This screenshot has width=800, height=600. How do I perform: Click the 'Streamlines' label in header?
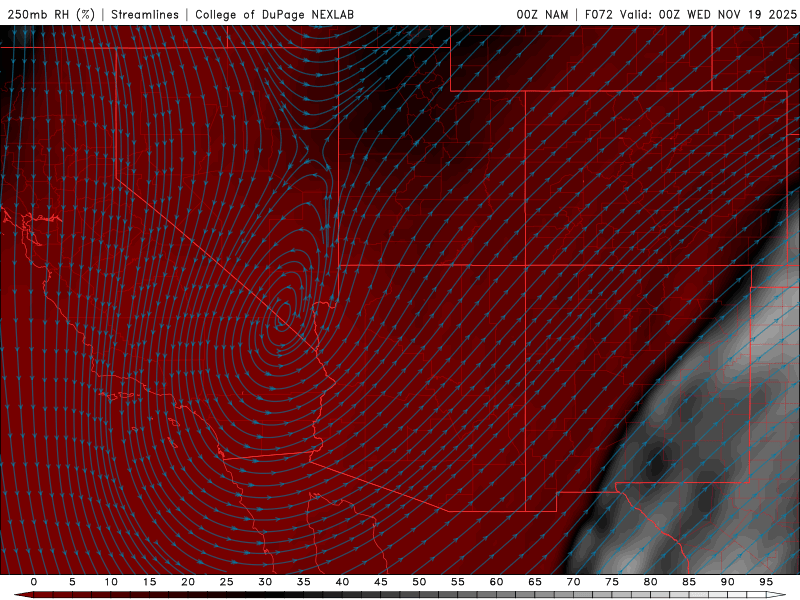[145, 14]
